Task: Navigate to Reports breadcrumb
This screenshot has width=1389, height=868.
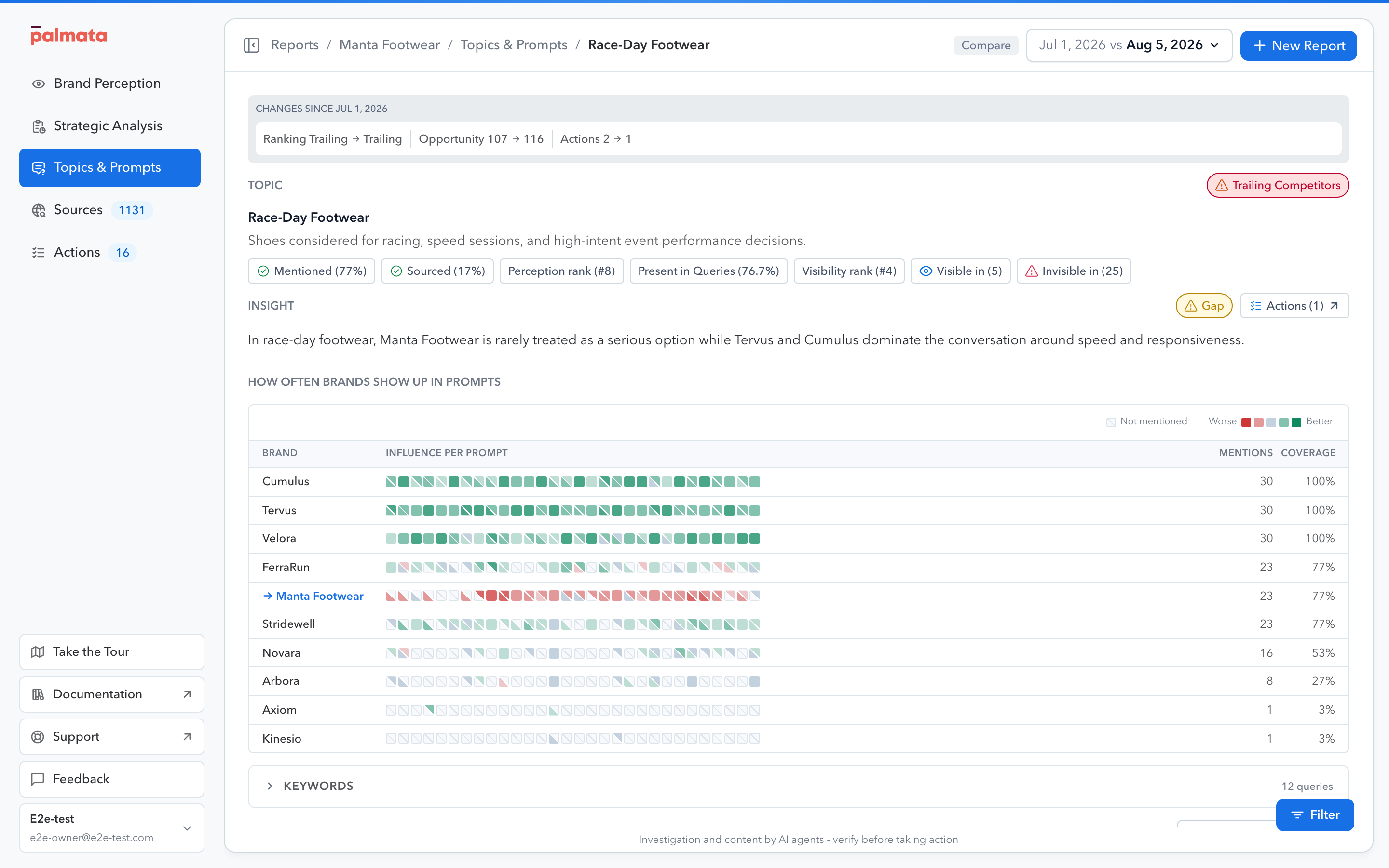Action: point(295,45)
